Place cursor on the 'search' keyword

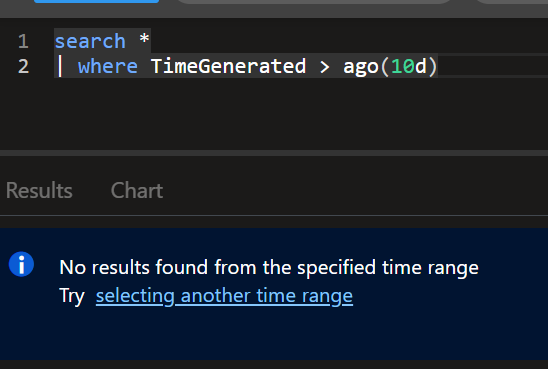click(x=90, y=41)
